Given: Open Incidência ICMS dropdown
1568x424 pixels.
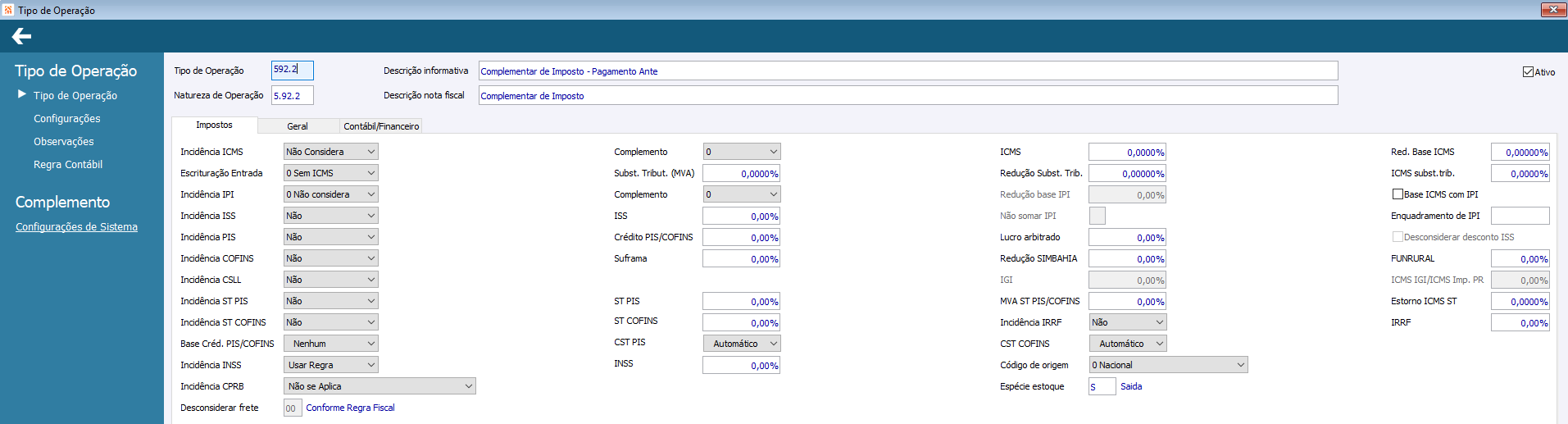Looking at the screenshot, I should (331, 152).
